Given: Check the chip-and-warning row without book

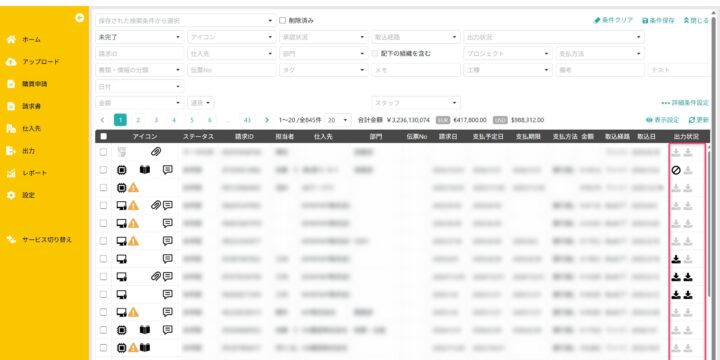Looking at the screenshot, I should click(103, 187).
